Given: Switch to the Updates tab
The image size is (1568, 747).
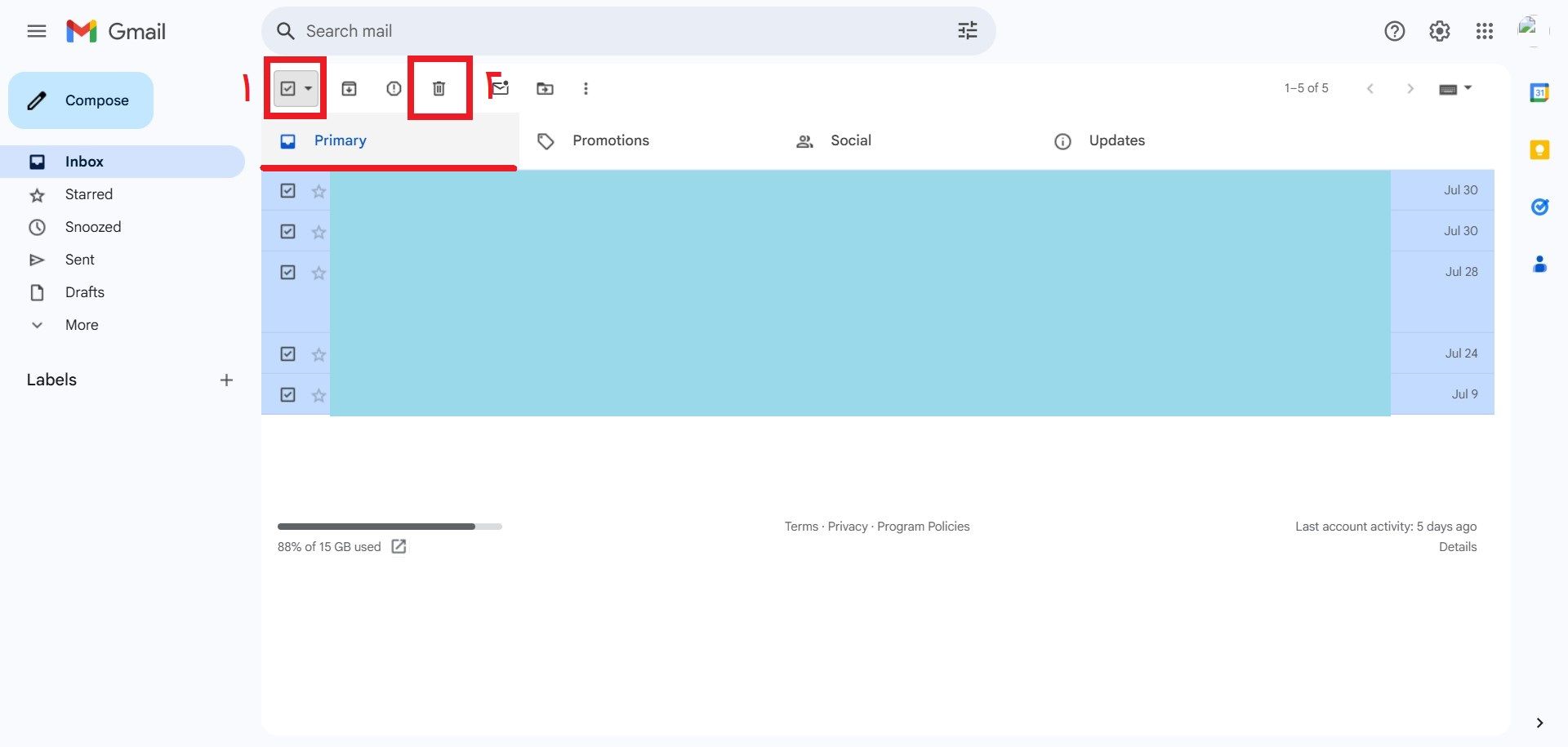Looking at the screenshot, I should coord(1116,140).
